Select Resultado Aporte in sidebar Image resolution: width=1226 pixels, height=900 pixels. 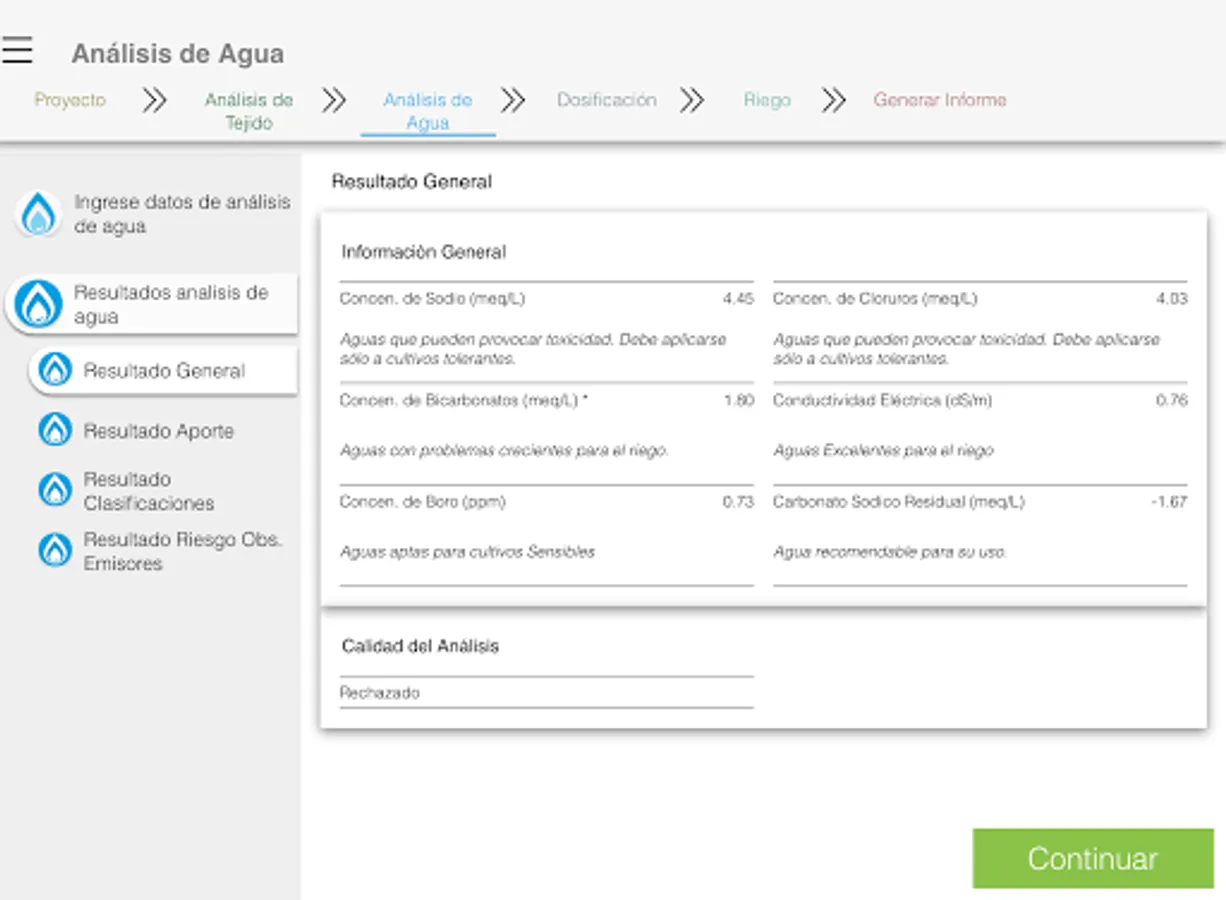159,431
